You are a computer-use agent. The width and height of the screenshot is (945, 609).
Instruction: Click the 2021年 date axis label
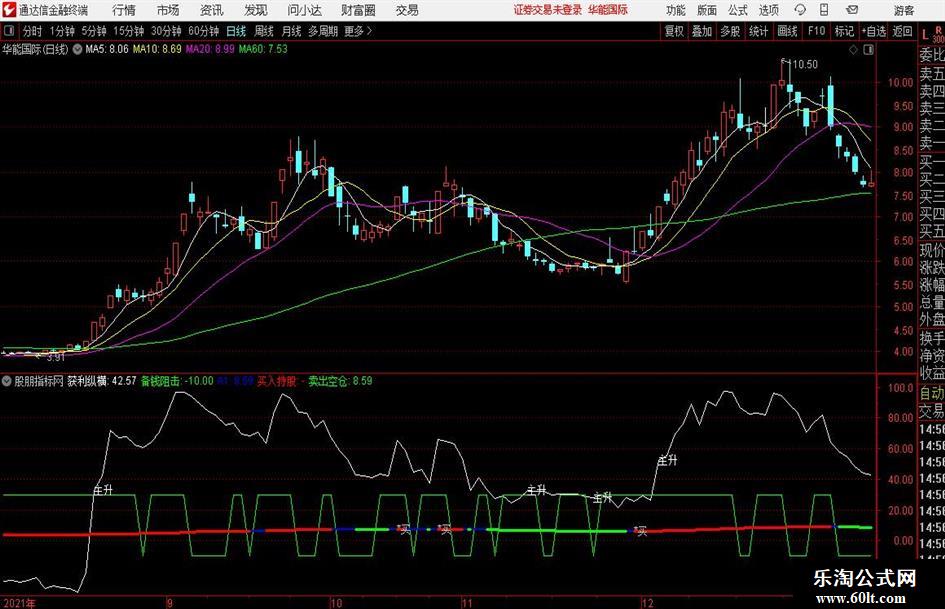click(19, 603)
